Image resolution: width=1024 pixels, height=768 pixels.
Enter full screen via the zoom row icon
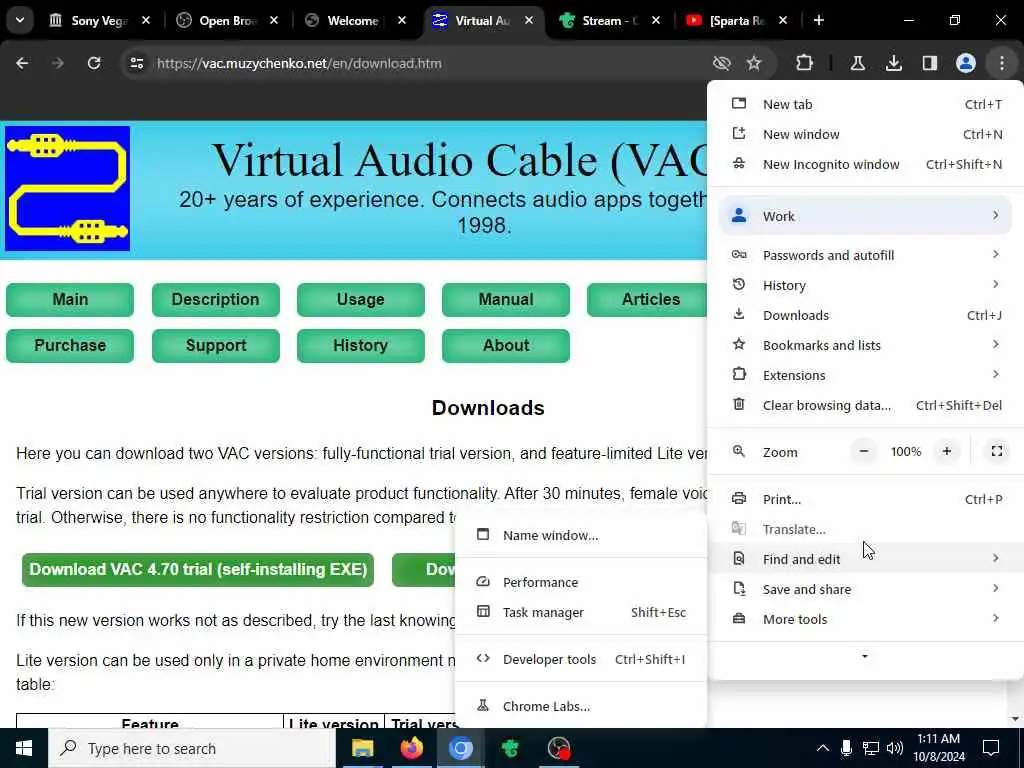pos(997,451)
